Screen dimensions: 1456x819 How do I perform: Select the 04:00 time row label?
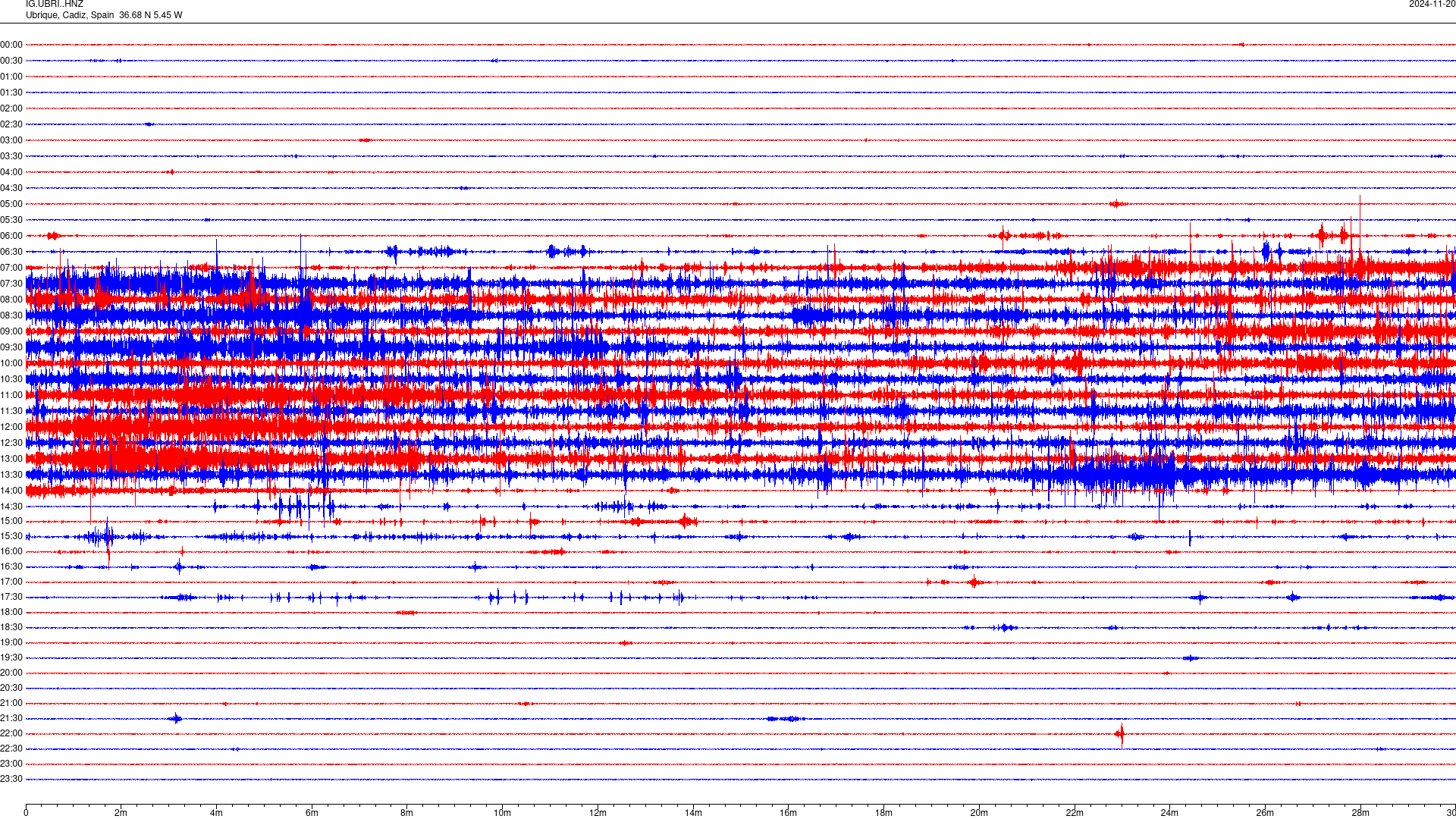[x=11, y=172]
